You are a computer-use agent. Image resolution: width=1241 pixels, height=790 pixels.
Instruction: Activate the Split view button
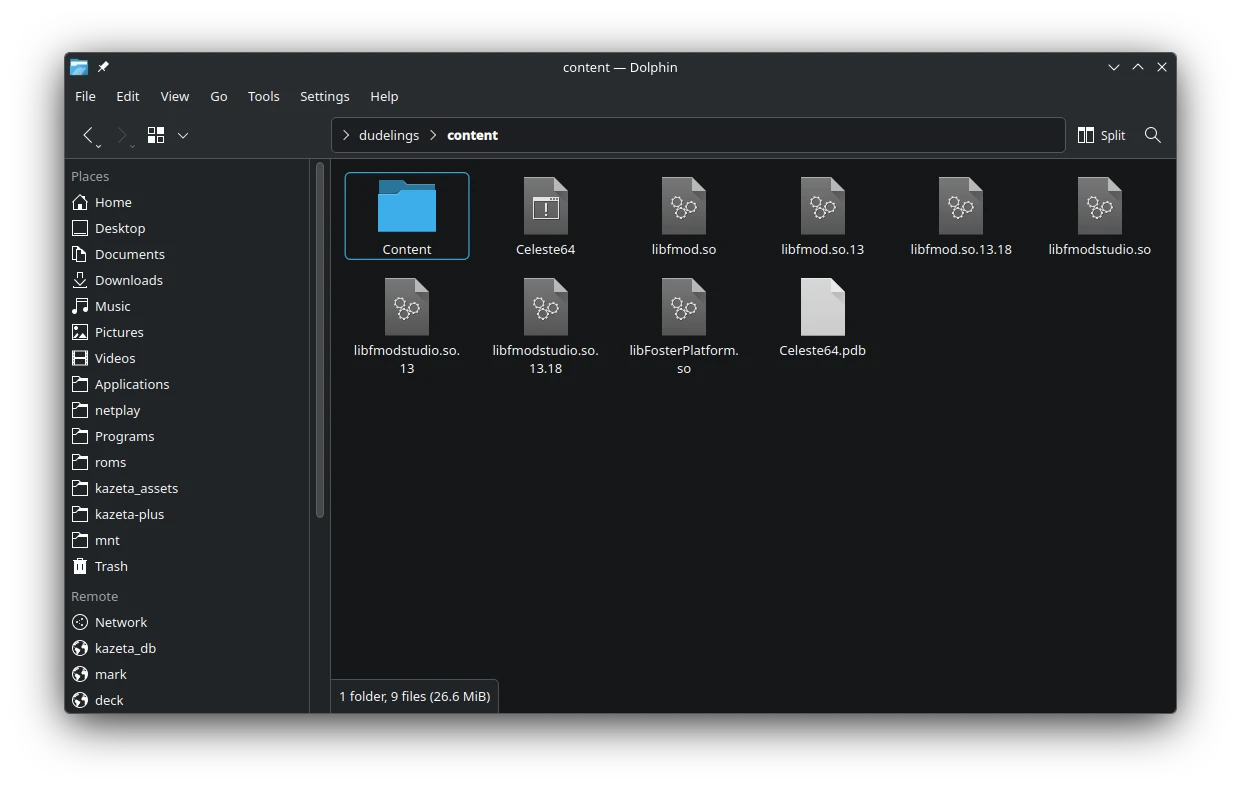[x=1100, y=135]
